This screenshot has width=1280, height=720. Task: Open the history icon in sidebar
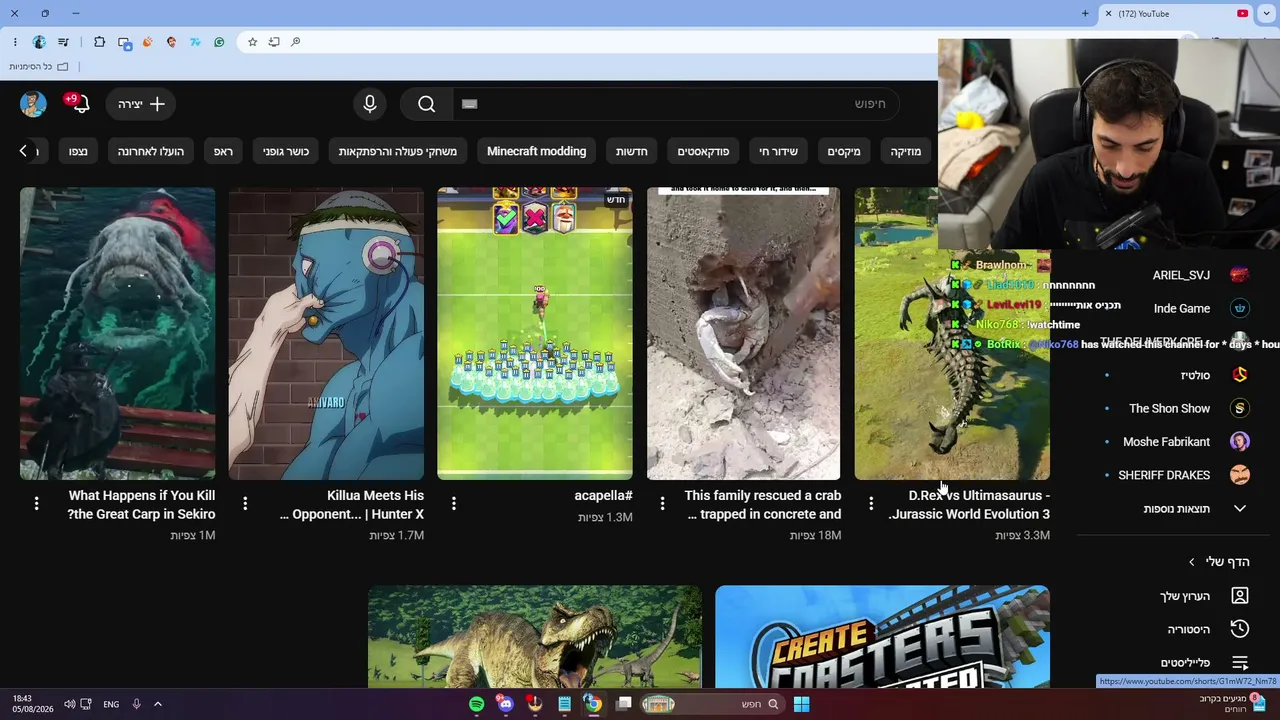1240,629
